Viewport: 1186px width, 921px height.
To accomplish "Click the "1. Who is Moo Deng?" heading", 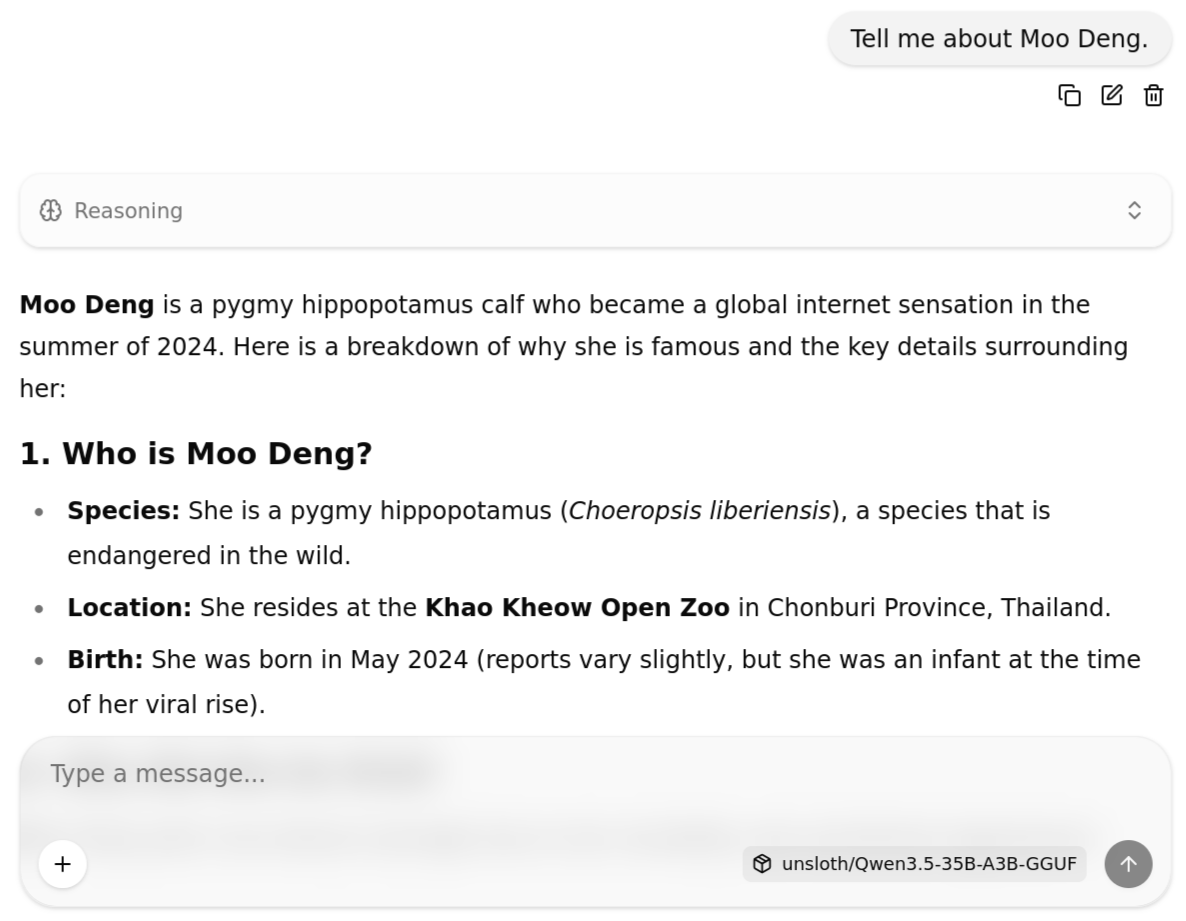I will point(196,454).
